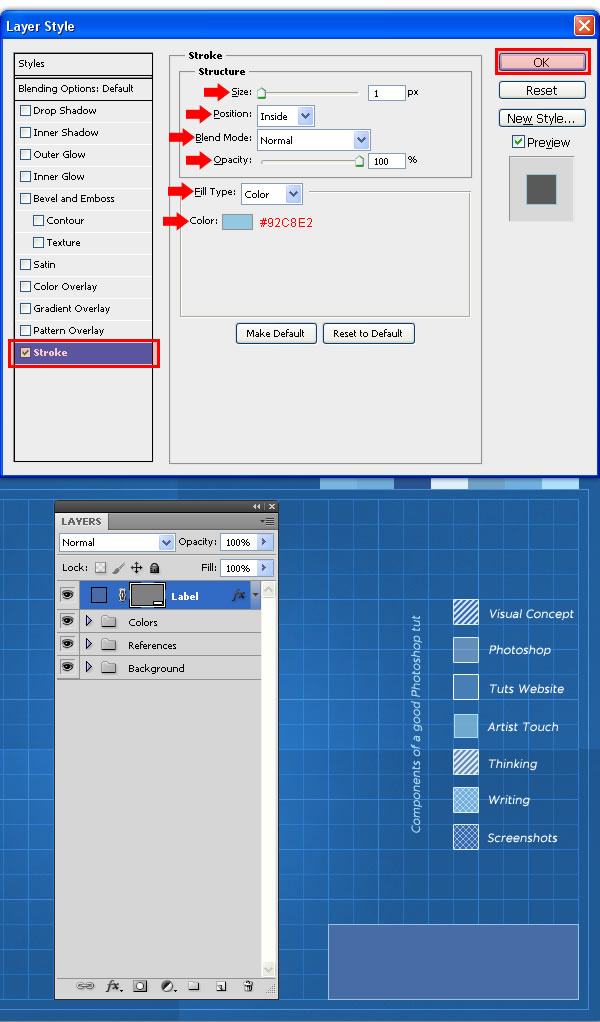This screenshot has height=1022, width=600.
Task: Expand the Label layer effects arrow
Action: 255,595
